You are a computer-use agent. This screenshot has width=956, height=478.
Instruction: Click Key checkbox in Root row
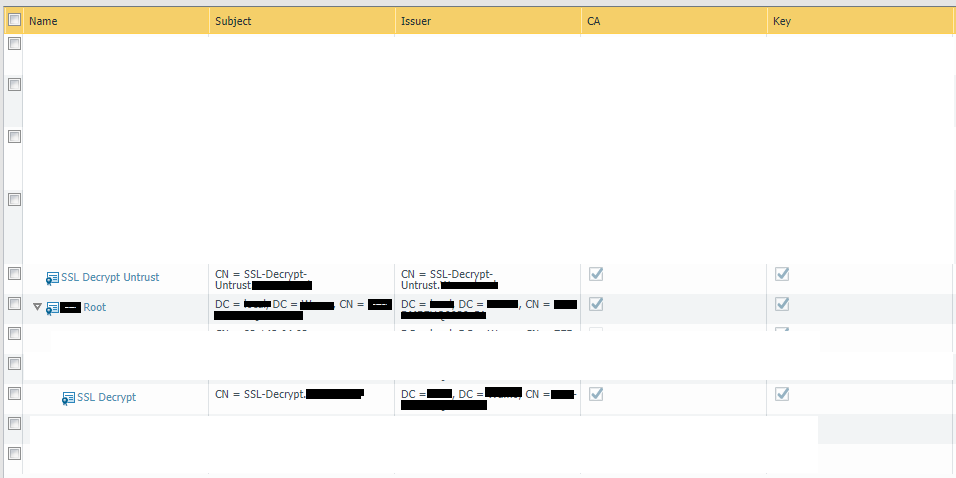coord(782,304)
